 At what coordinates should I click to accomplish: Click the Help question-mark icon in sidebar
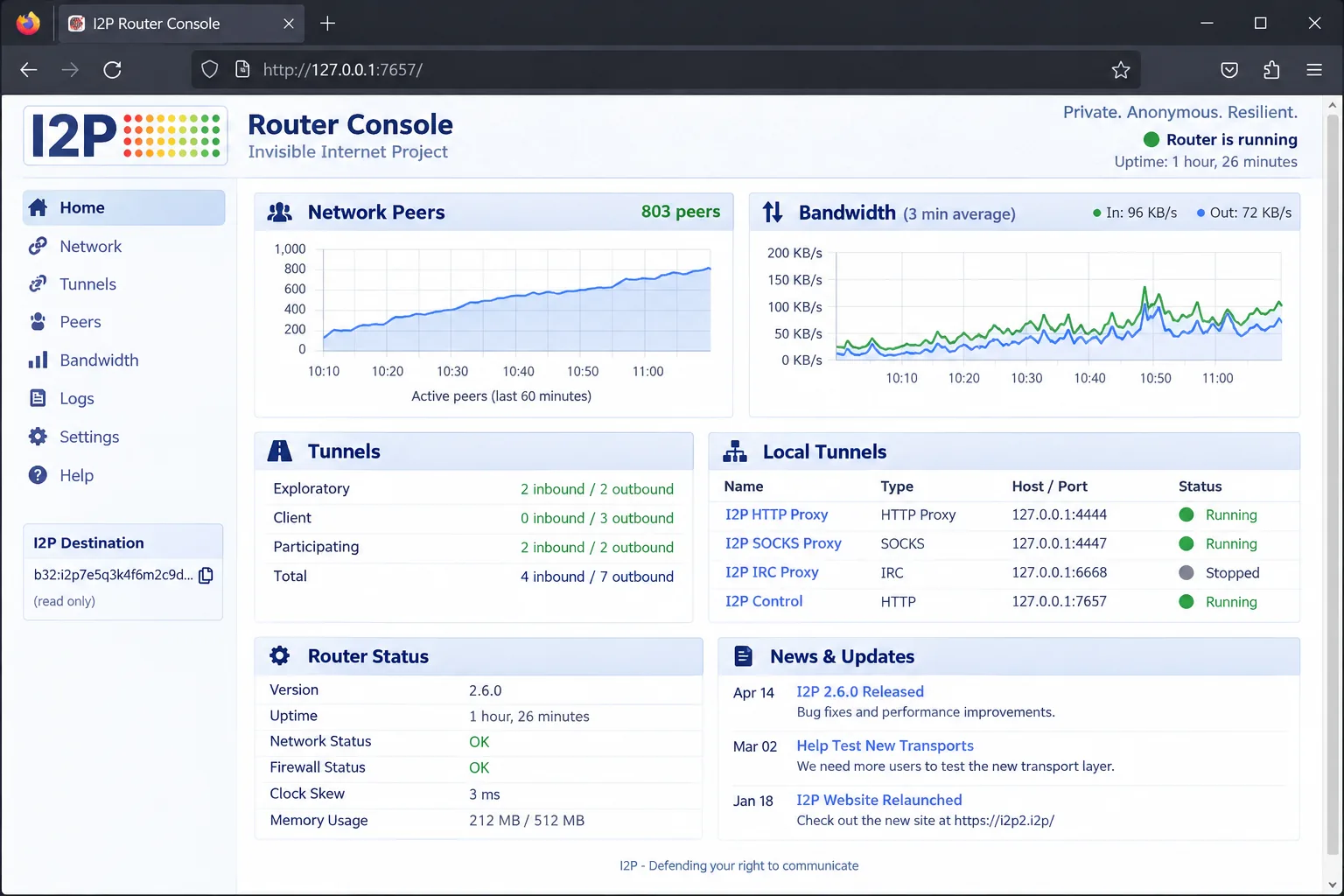coord(38,475)
